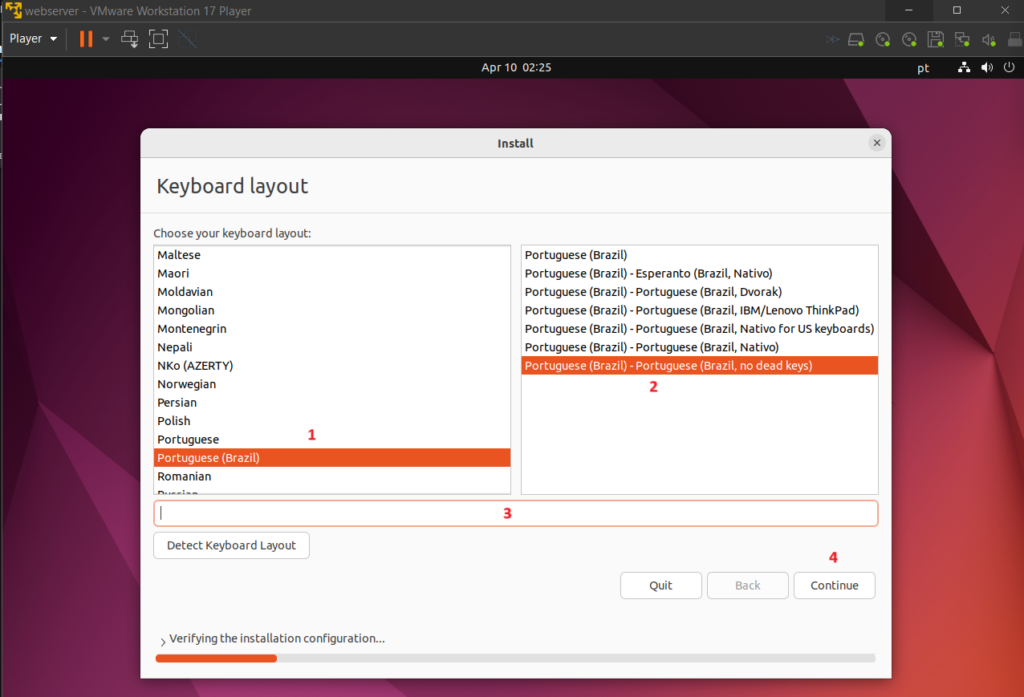Viewport: 1024px width, 697px height.
Task: Open the Apr 10 02:25 clock
Action: point(516,67)
